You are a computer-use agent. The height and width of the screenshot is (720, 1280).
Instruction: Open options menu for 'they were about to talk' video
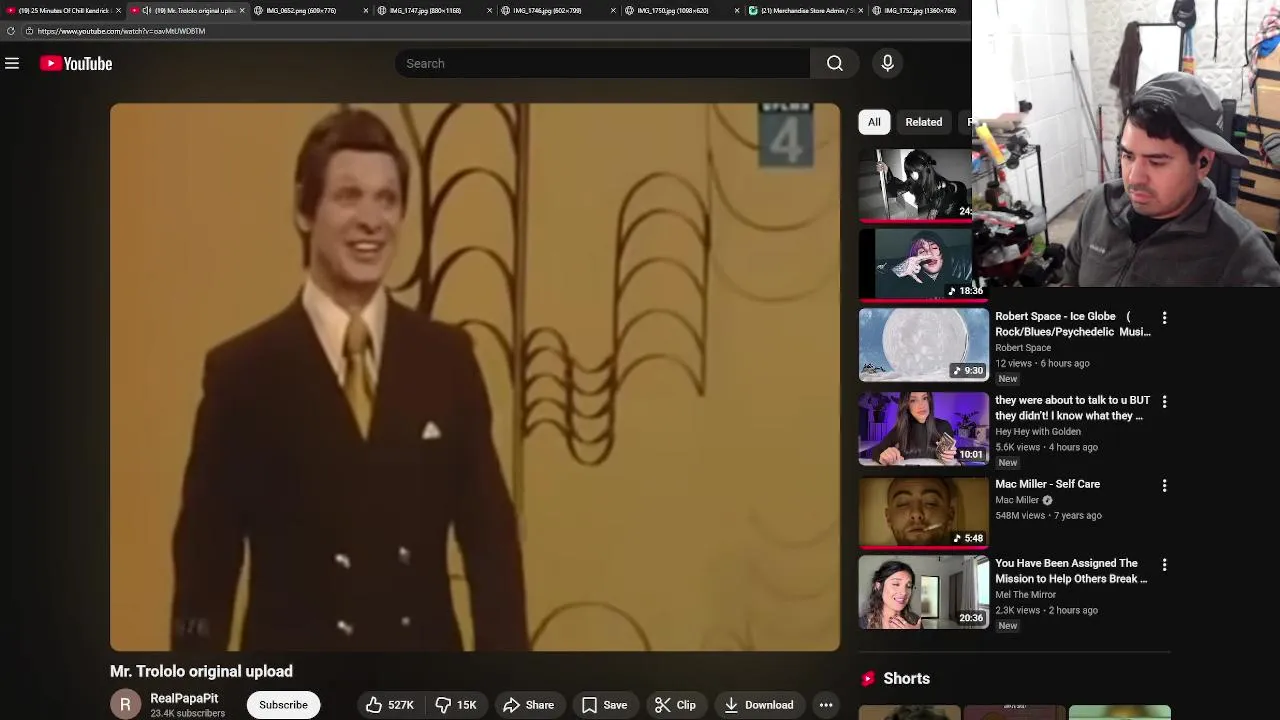coord(1164,402)
